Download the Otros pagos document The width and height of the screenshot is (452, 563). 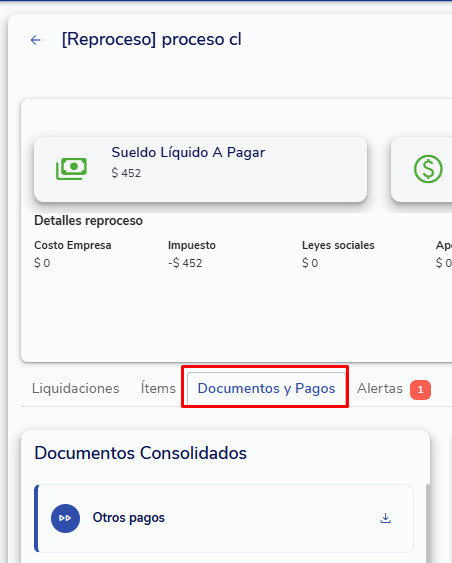(x=386, y=518)
